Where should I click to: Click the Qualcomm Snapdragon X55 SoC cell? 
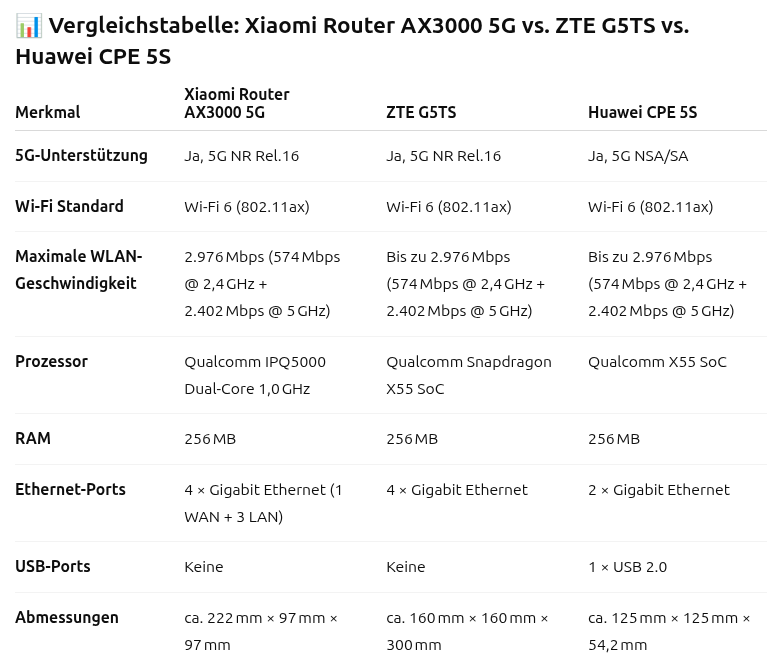pyautogui.click(x=469, y=375)
